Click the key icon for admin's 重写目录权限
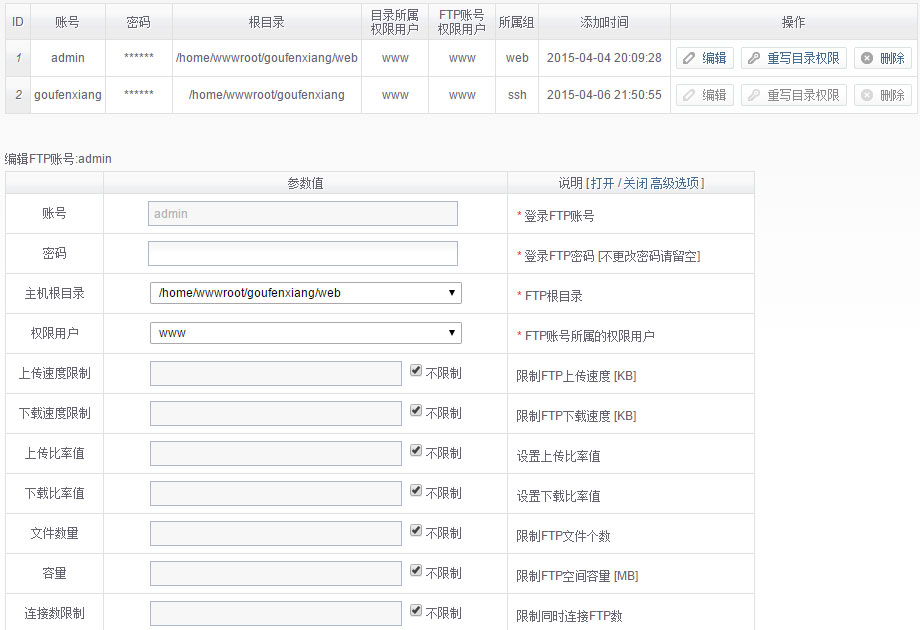Screen dimensions: 920x630 (x=754, y=59)
